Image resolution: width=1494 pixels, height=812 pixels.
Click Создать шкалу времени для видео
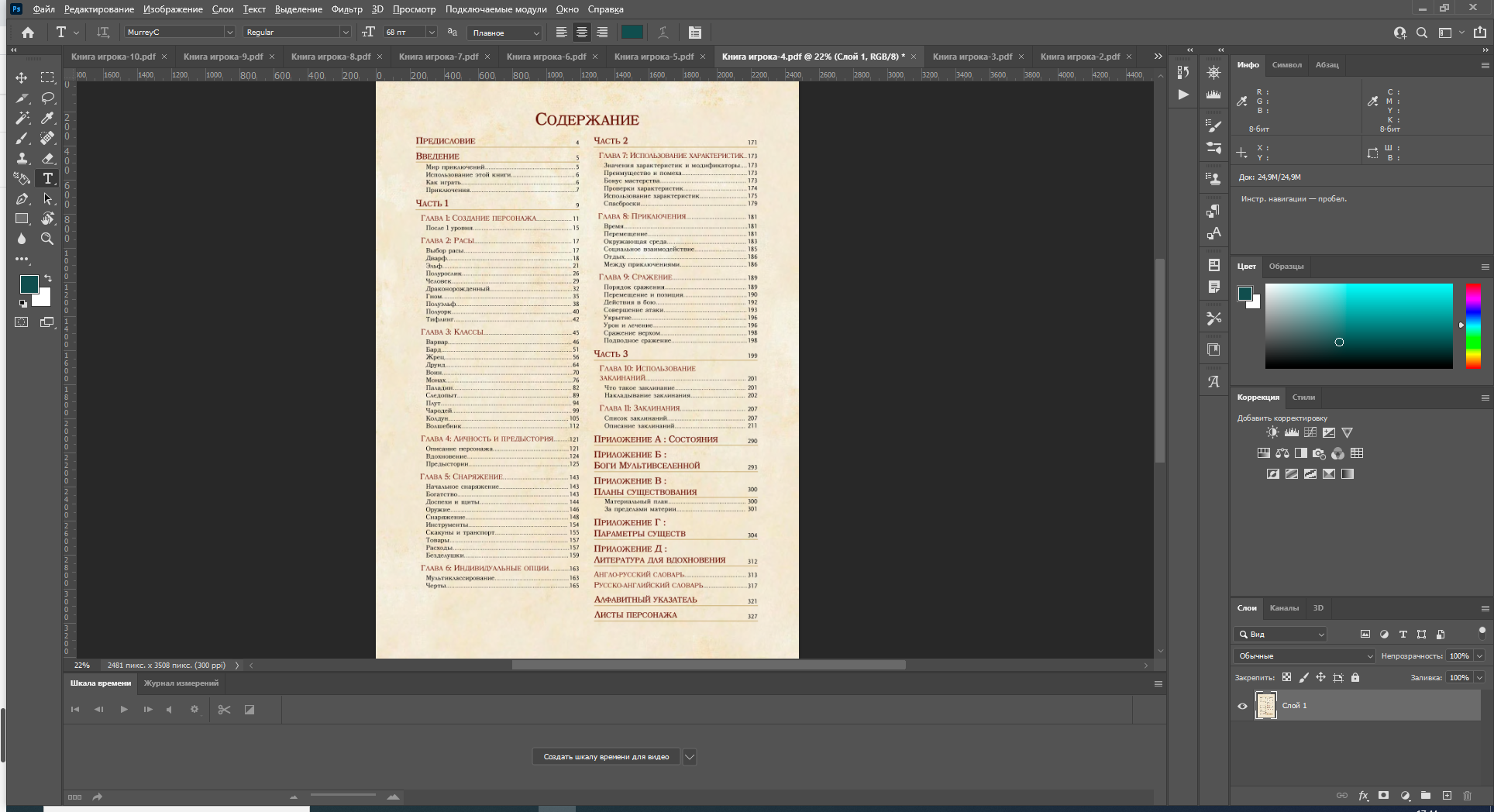coord(606,756)
